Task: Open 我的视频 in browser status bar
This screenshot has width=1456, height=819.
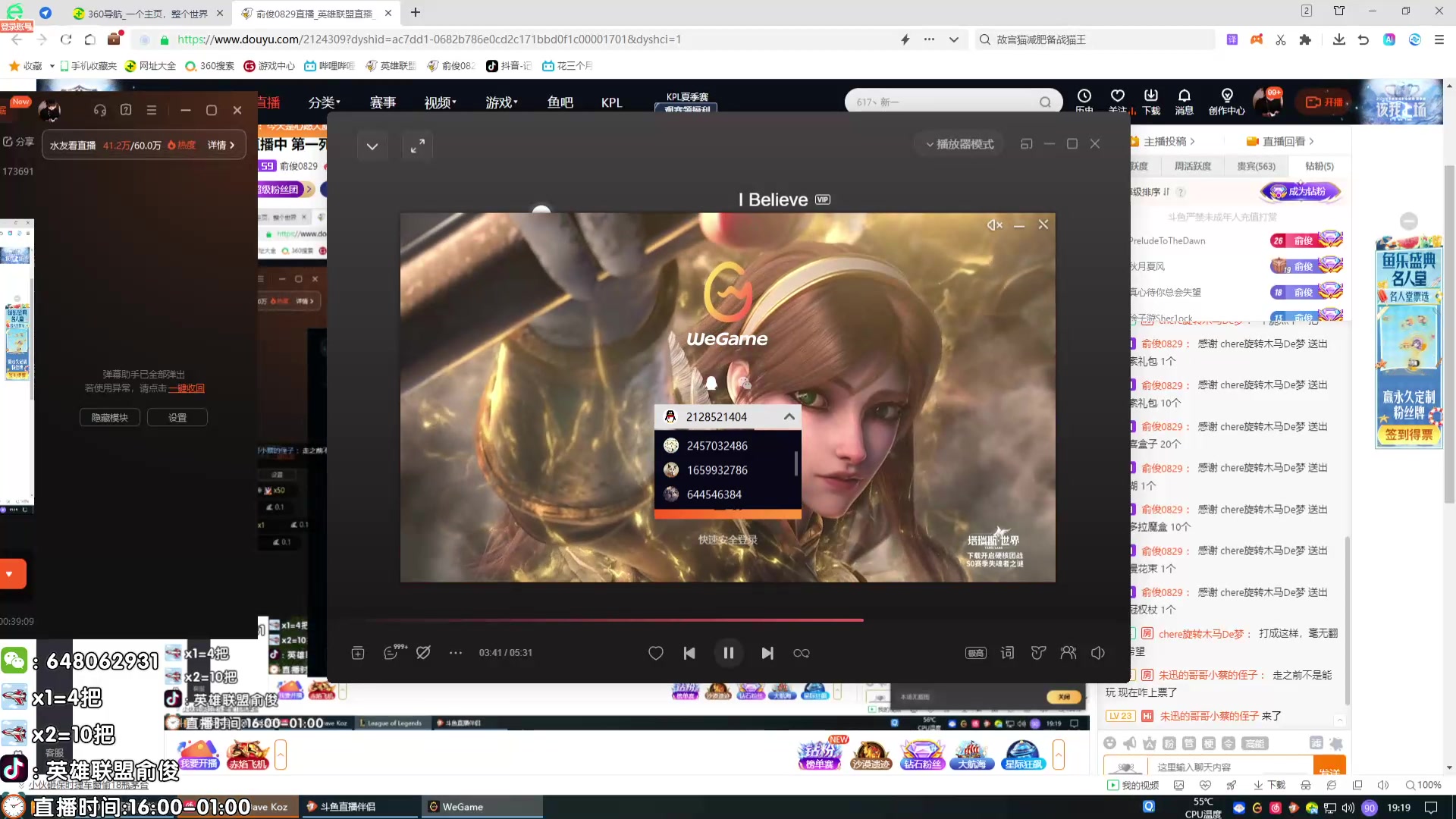Action: point(1134,785)
